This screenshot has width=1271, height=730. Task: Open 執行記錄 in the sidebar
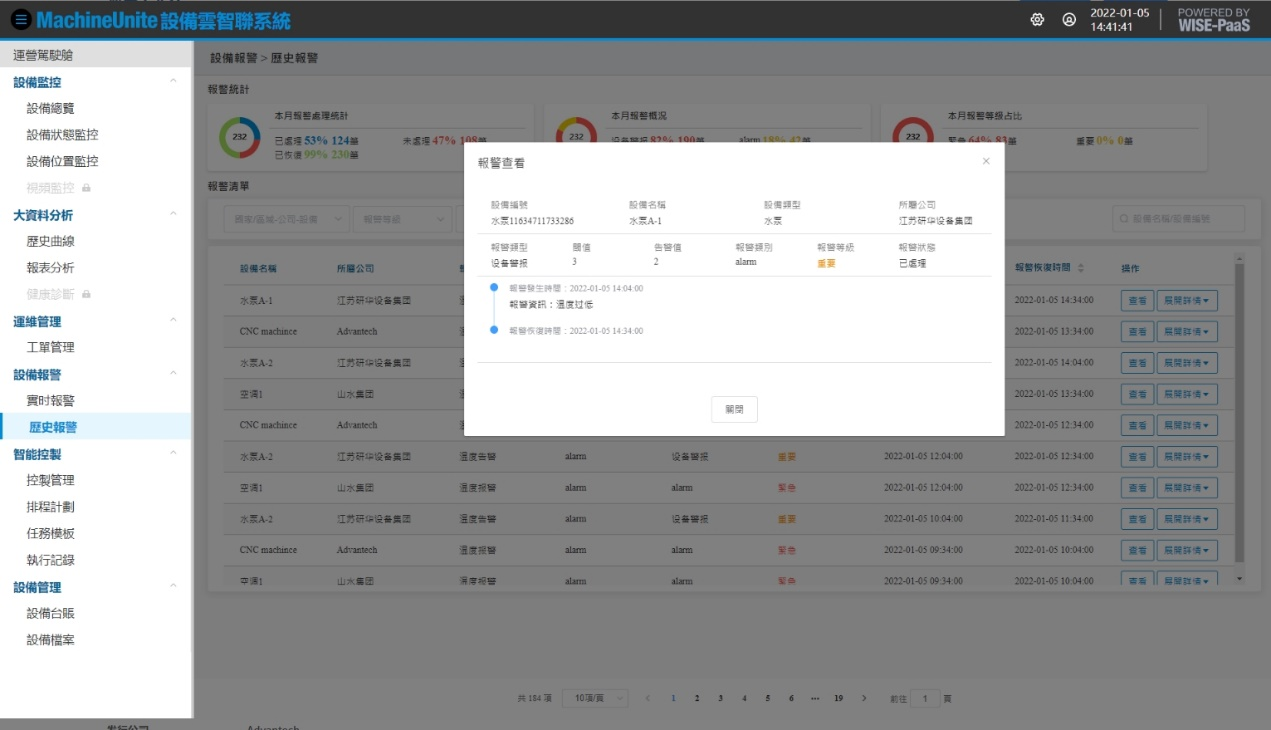(x=51, y=560)
